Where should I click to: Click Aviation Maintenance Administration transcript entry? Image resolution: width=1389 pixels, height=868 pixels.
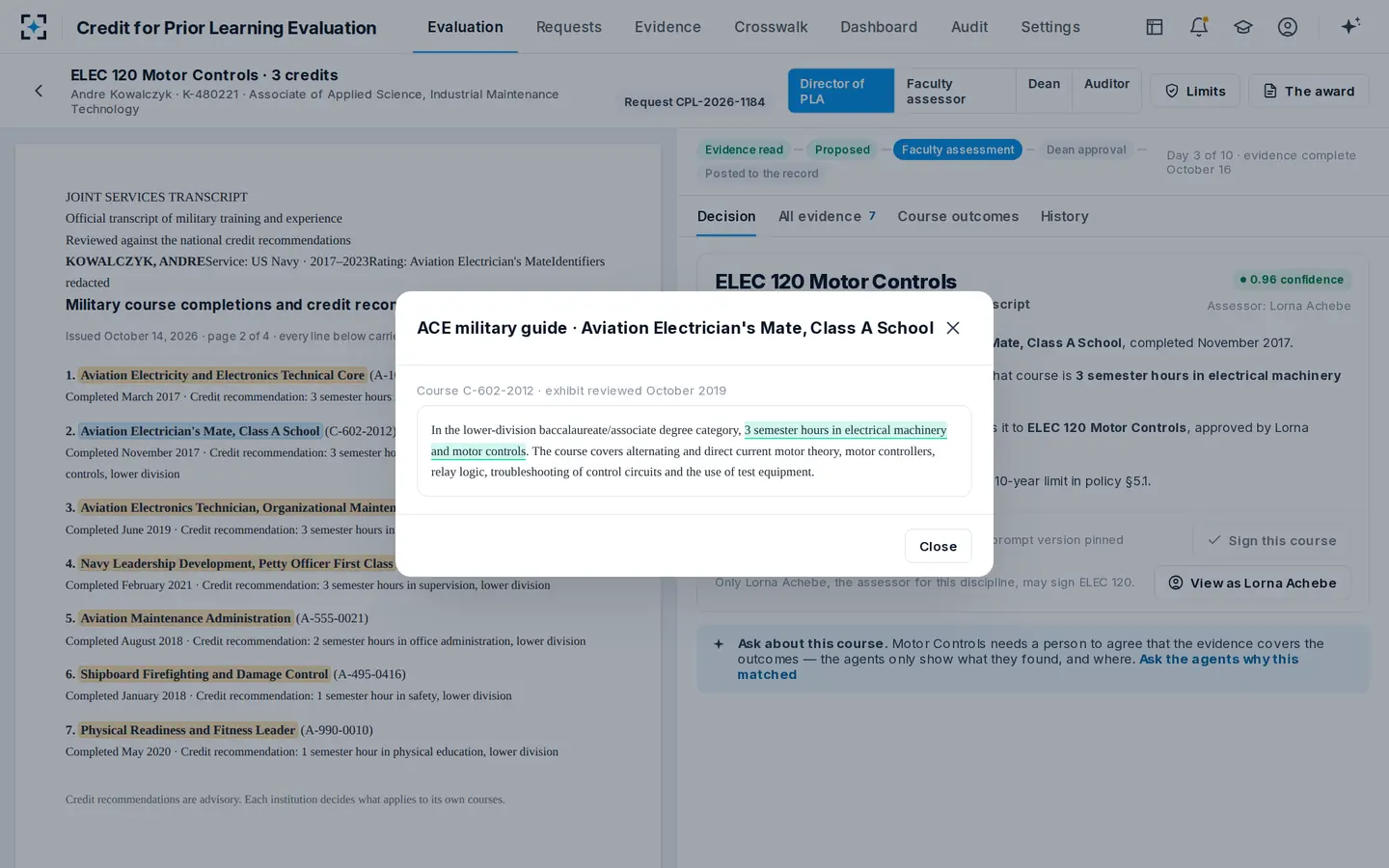185,618
